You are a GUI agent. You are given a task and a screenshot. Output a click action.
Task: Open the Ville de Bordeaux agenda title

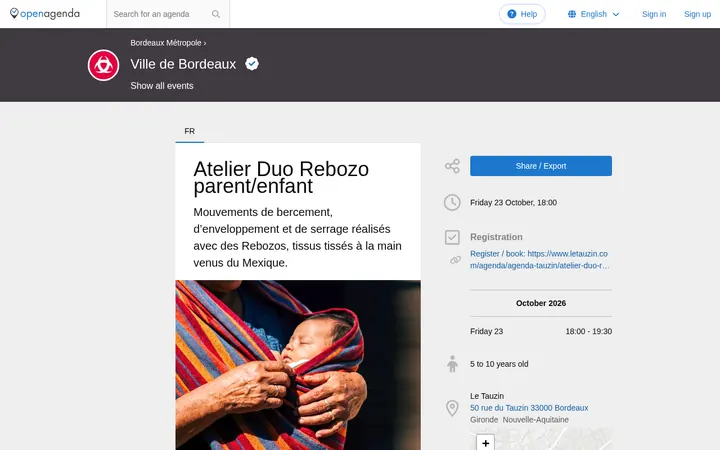(x=183, y=64)
